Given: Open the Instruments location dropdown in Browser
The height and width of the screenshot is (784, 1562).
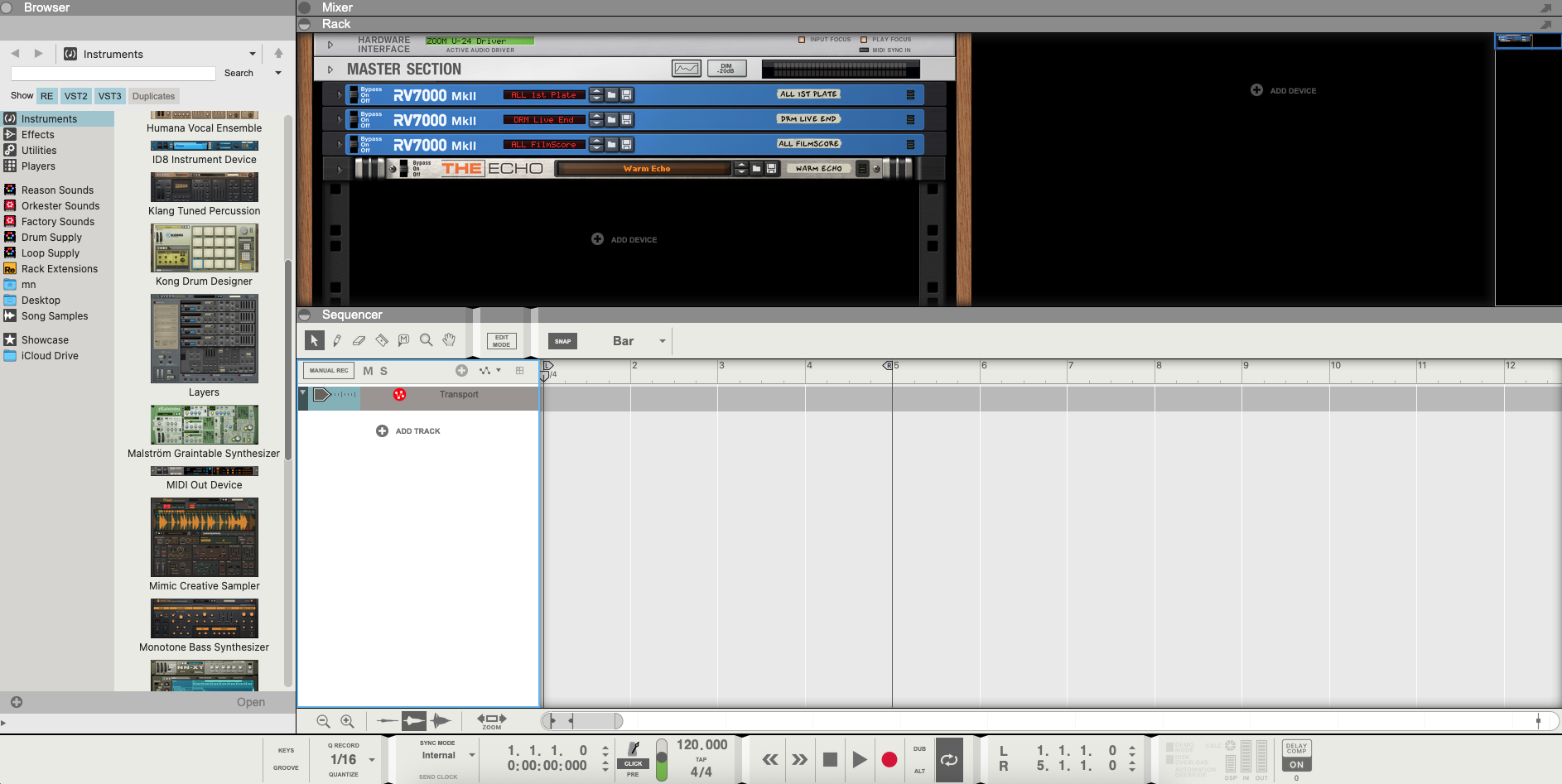Looking at the screenshot, I should pyautogui.click(x=253, y=54).
